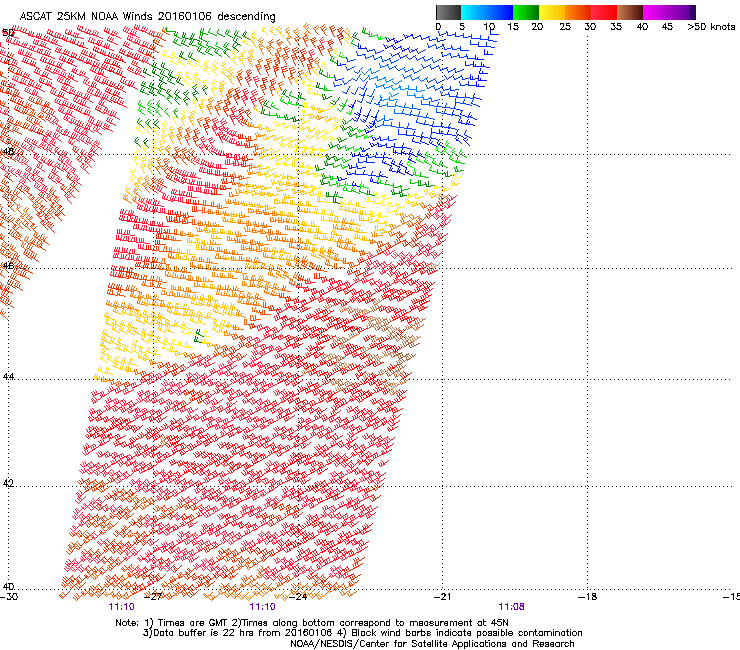Image resolution: width=740 pixels, height=650 pixels.
Task: Click the 11:10 time between -27 and -24
Action: [x=262, y=607]
